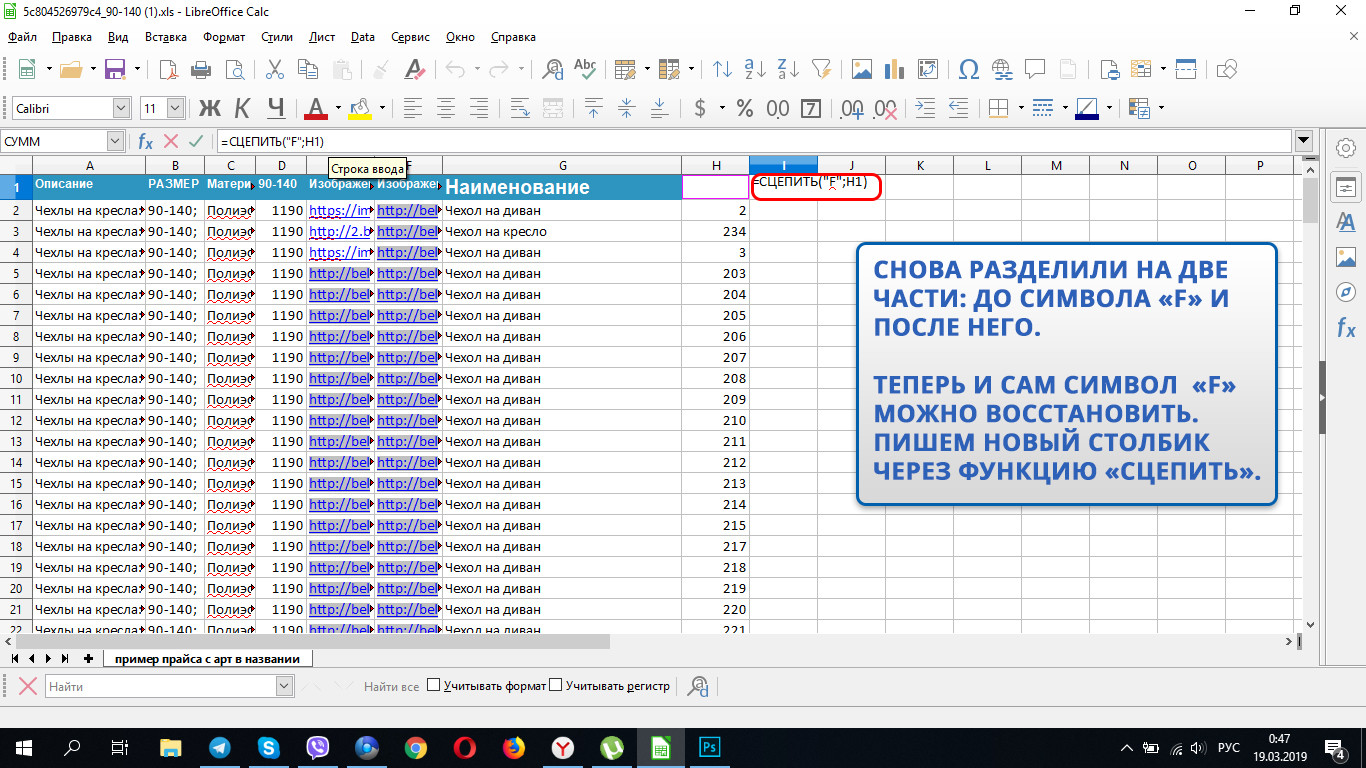
Task: Open sidebar Properties panel icon
Action: (1346, 187)
